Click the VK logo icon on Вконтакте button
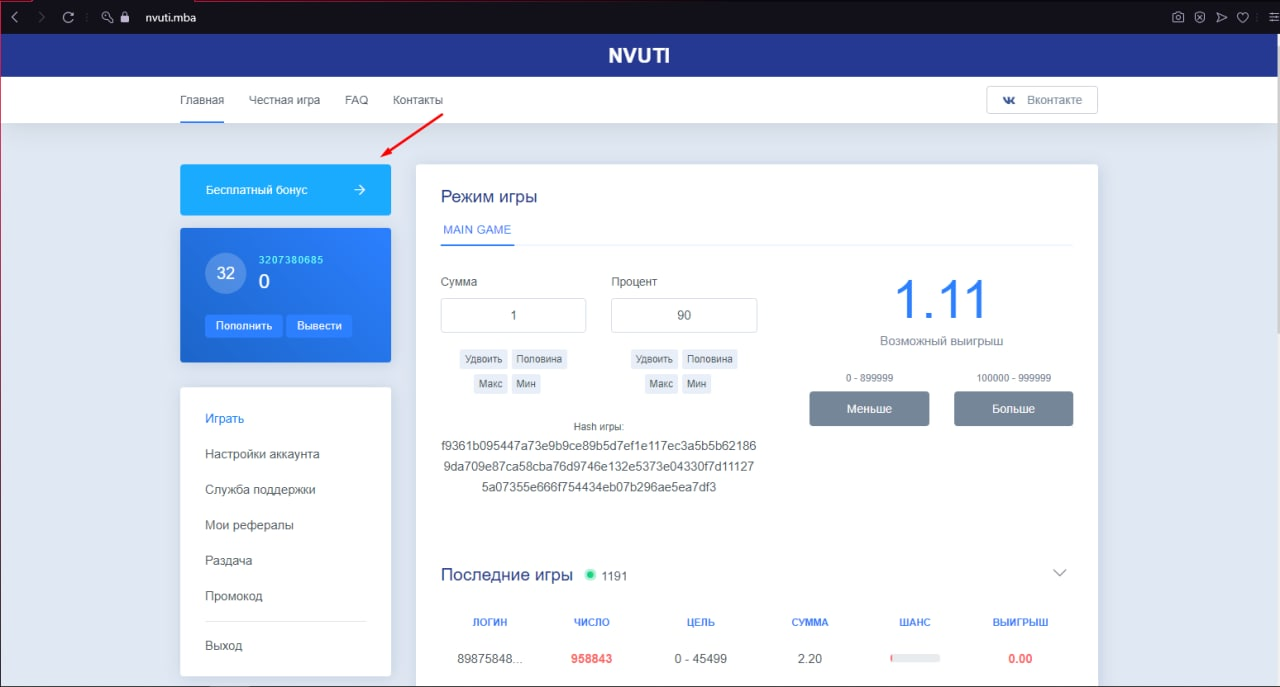 1009,100
